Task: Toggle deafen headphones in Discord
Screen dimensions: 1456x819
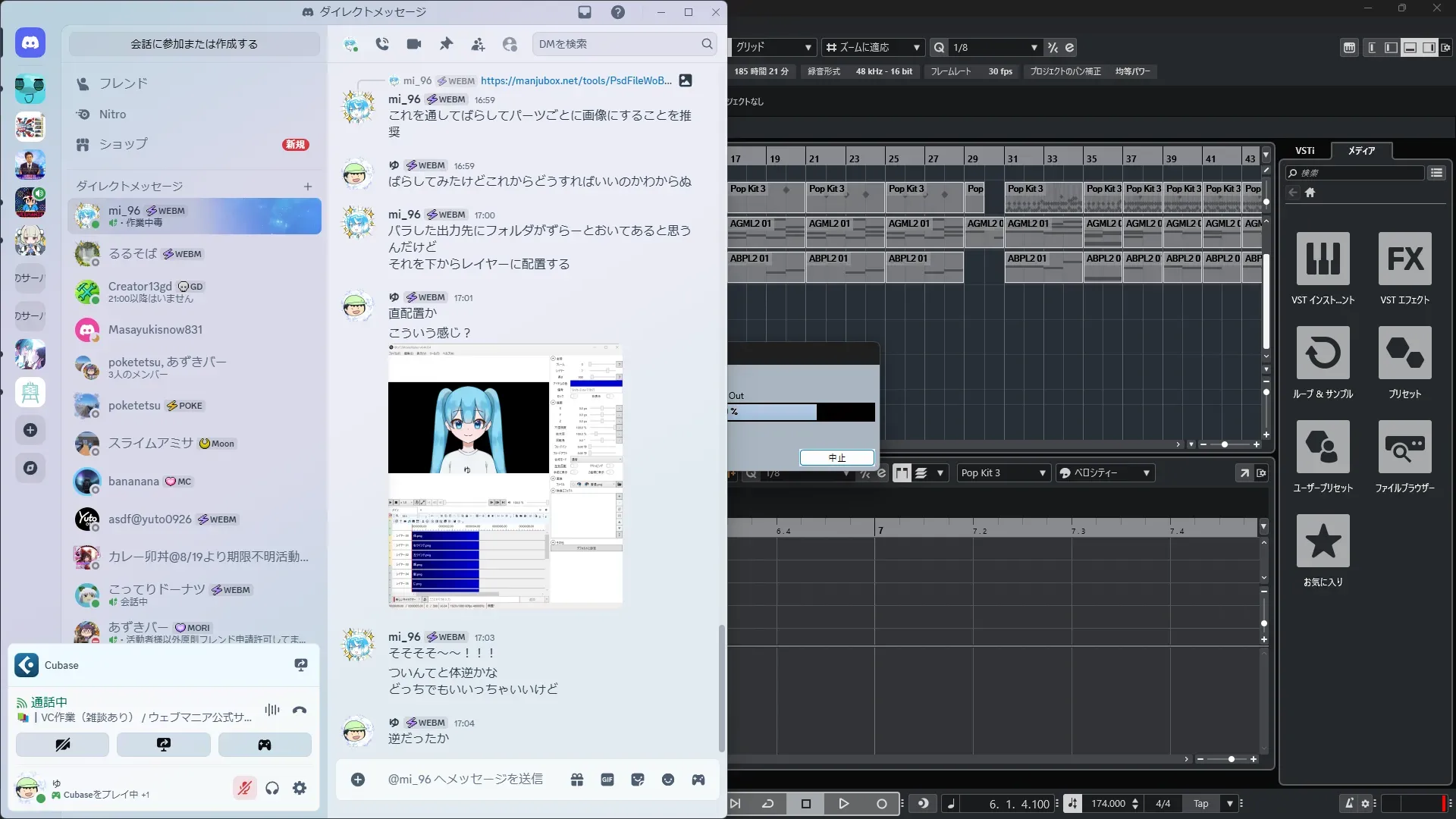Action: pos(272,788)
